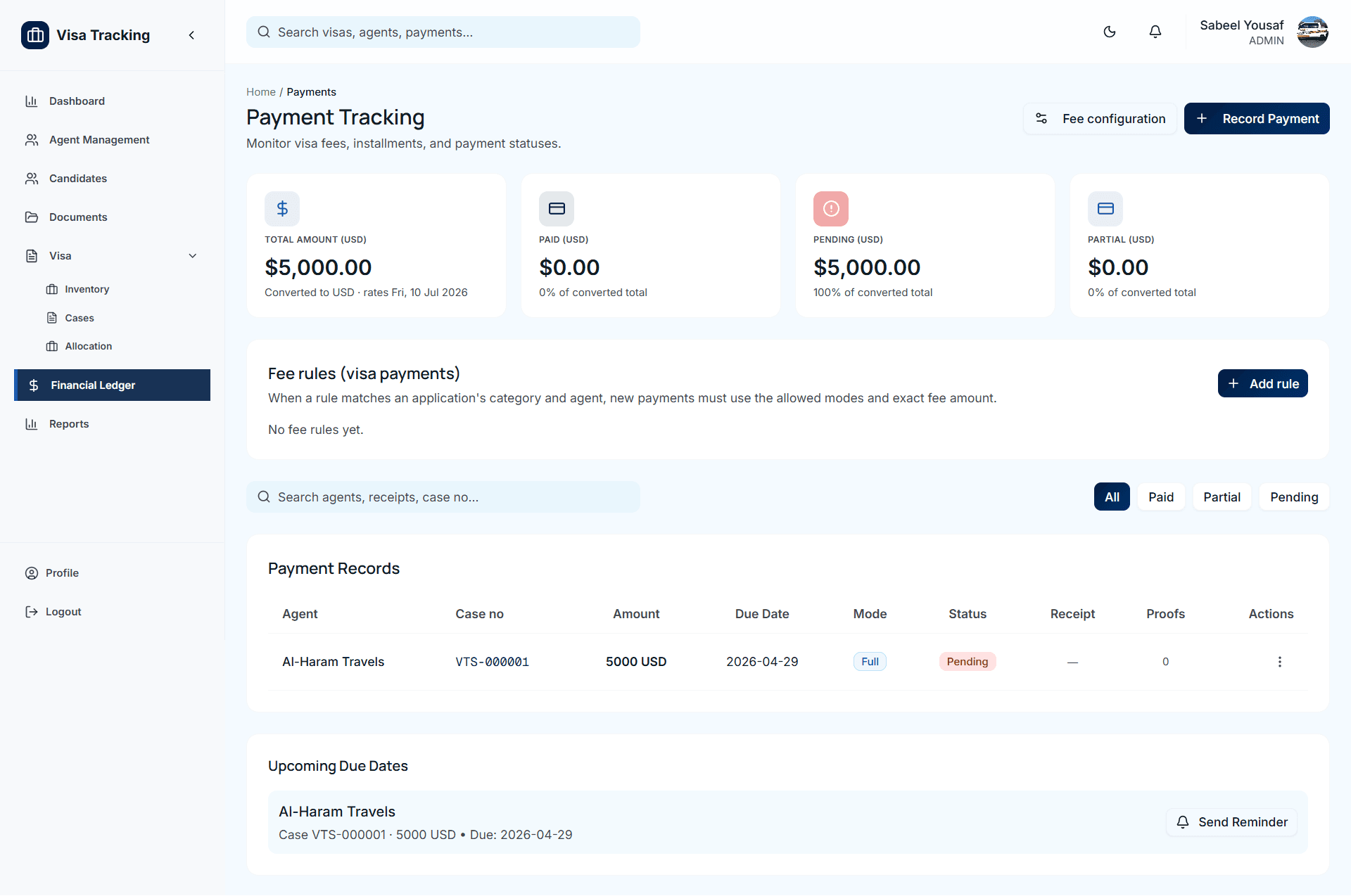1351x896 pixels.
Task: Click the Documents folder icon
Action: (x=32, y=217)
